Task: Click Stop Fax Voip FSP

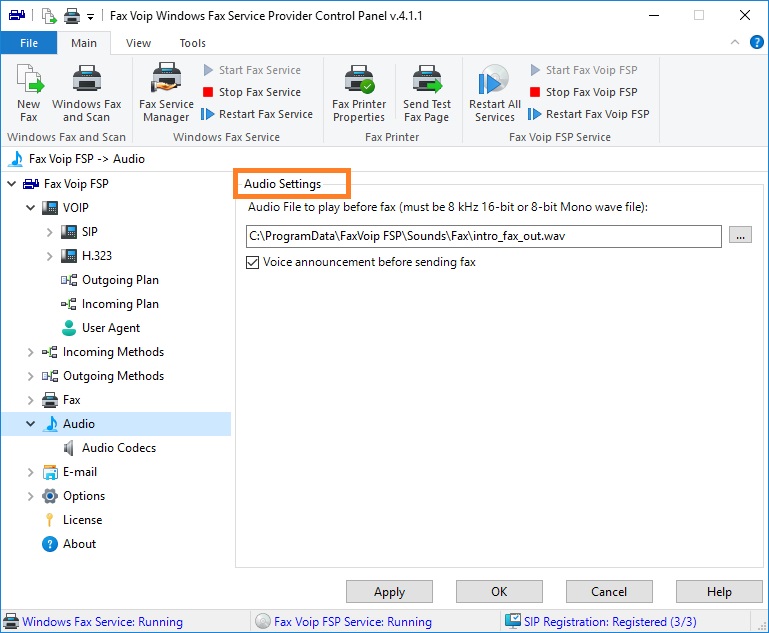Action: [584, 92]
